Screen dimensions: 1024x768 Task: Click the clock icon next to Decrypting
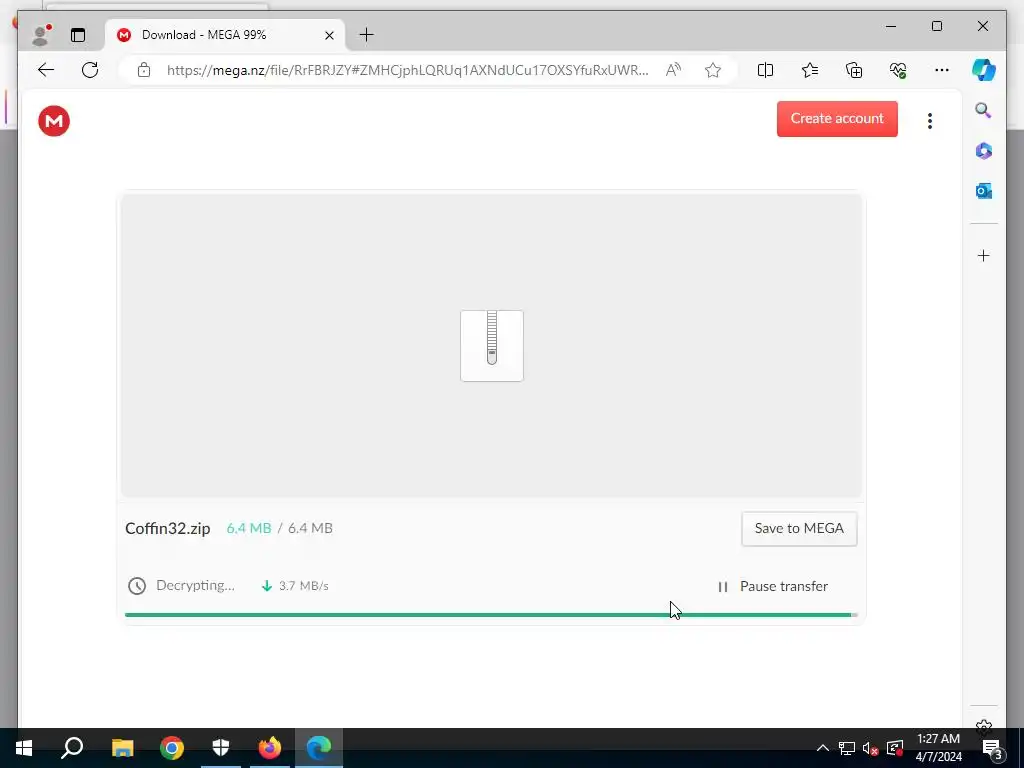coord(136,586)
